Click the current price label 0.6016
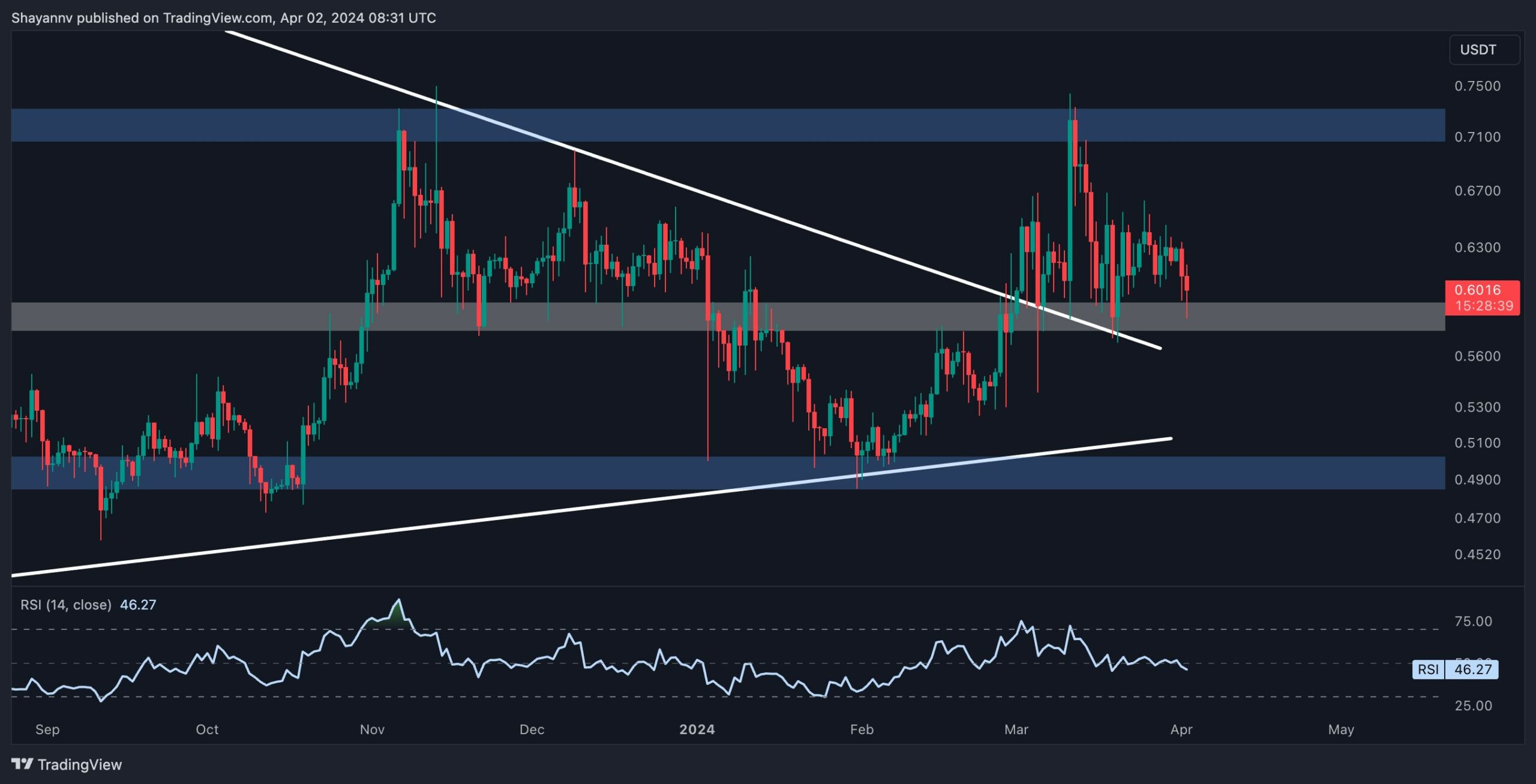Screen dimensions: 1536x784 [x=1477, y=290]
